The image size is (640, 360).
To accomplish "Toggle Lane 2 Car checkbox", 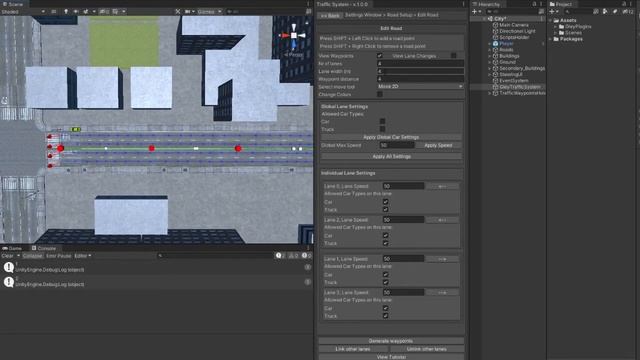I will pyautogui.click(x=385, y=236).
